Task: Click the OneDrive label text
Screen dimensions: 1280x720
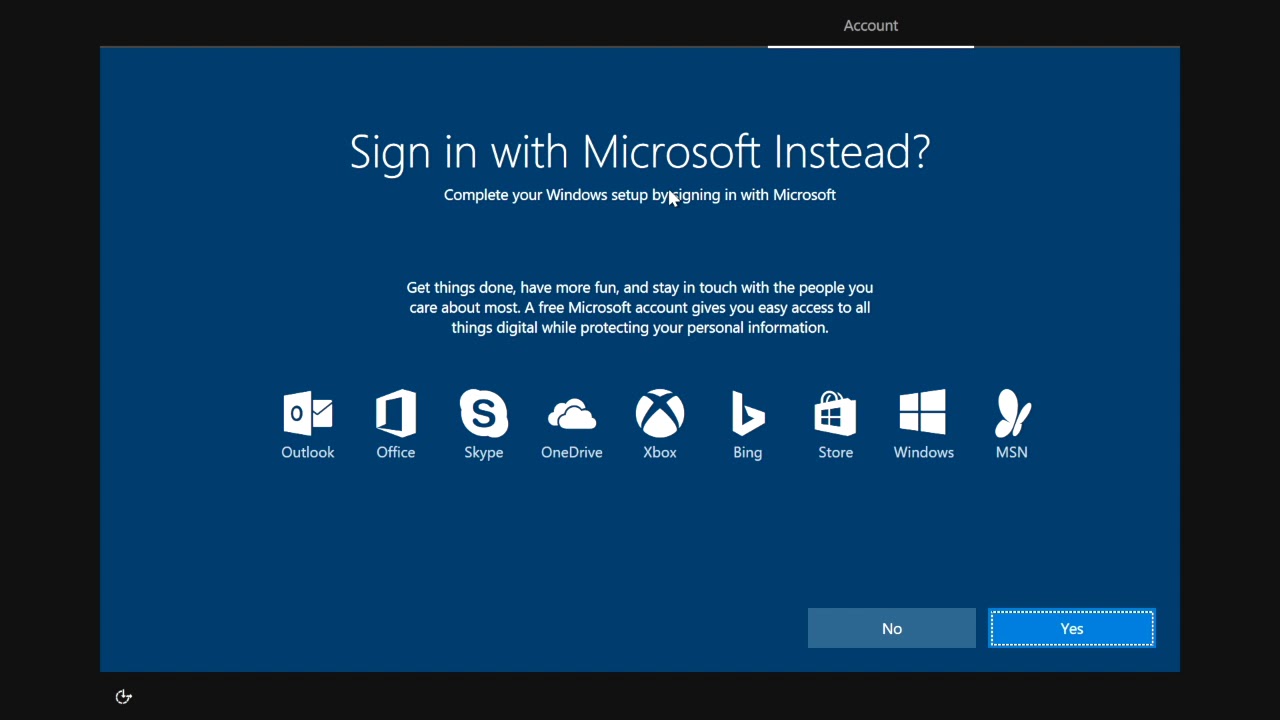Action: point(572,452)
